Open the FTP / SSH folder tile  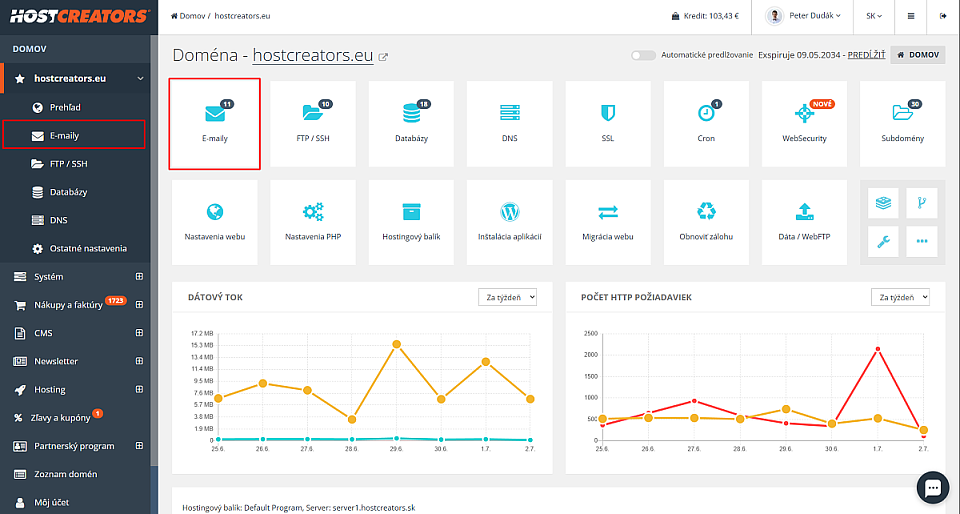click(x=313, y=124)
